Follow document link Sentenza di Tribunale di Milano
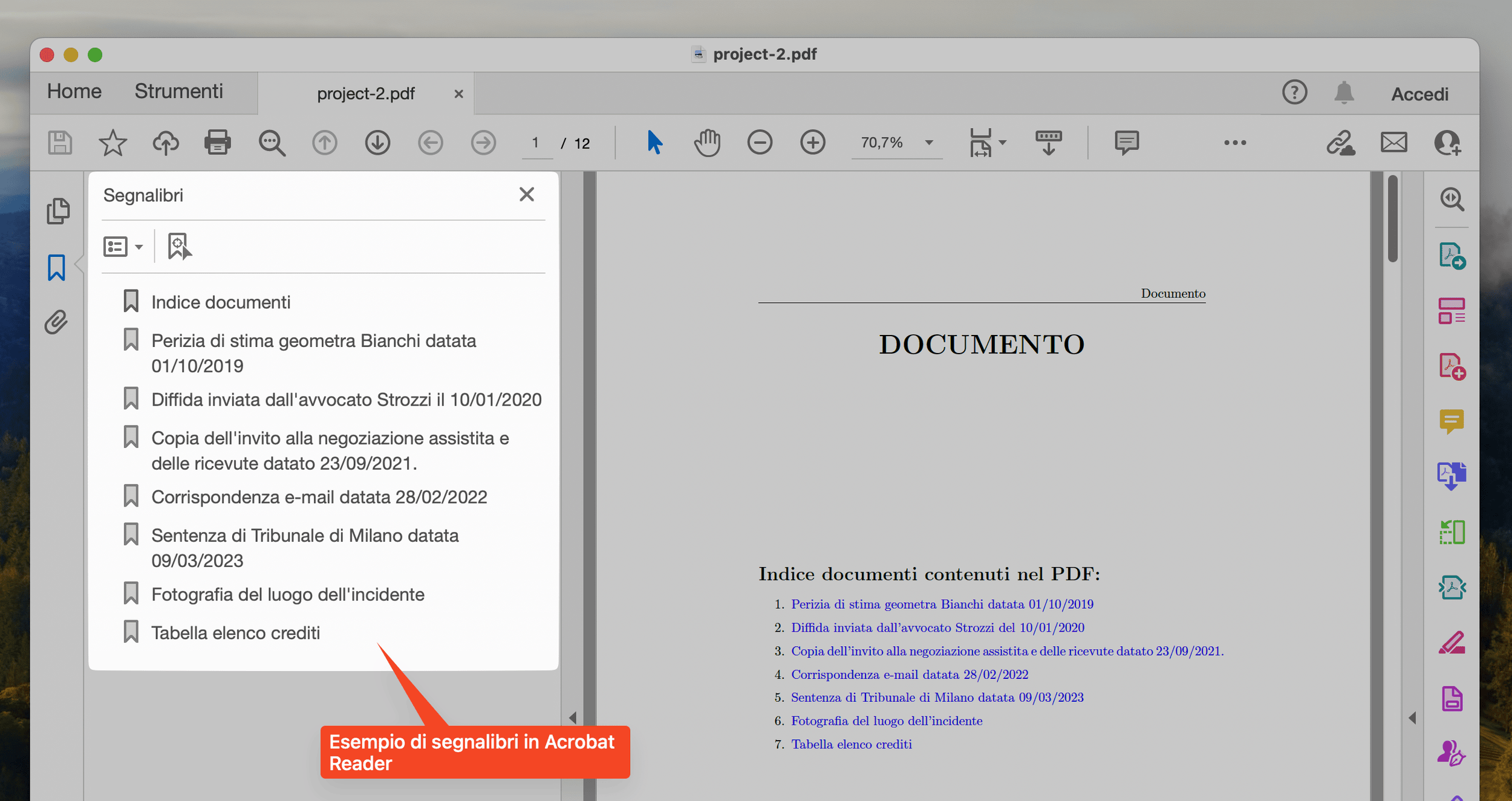This screenshot has width=1512, height=801. coord(937,698)
